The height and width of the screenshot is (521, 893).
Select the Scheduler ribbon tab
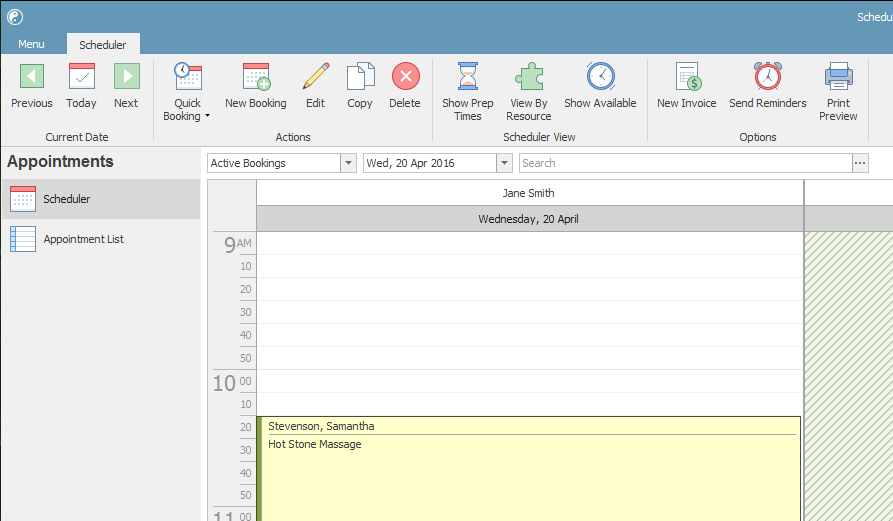(x=103, y=44)
